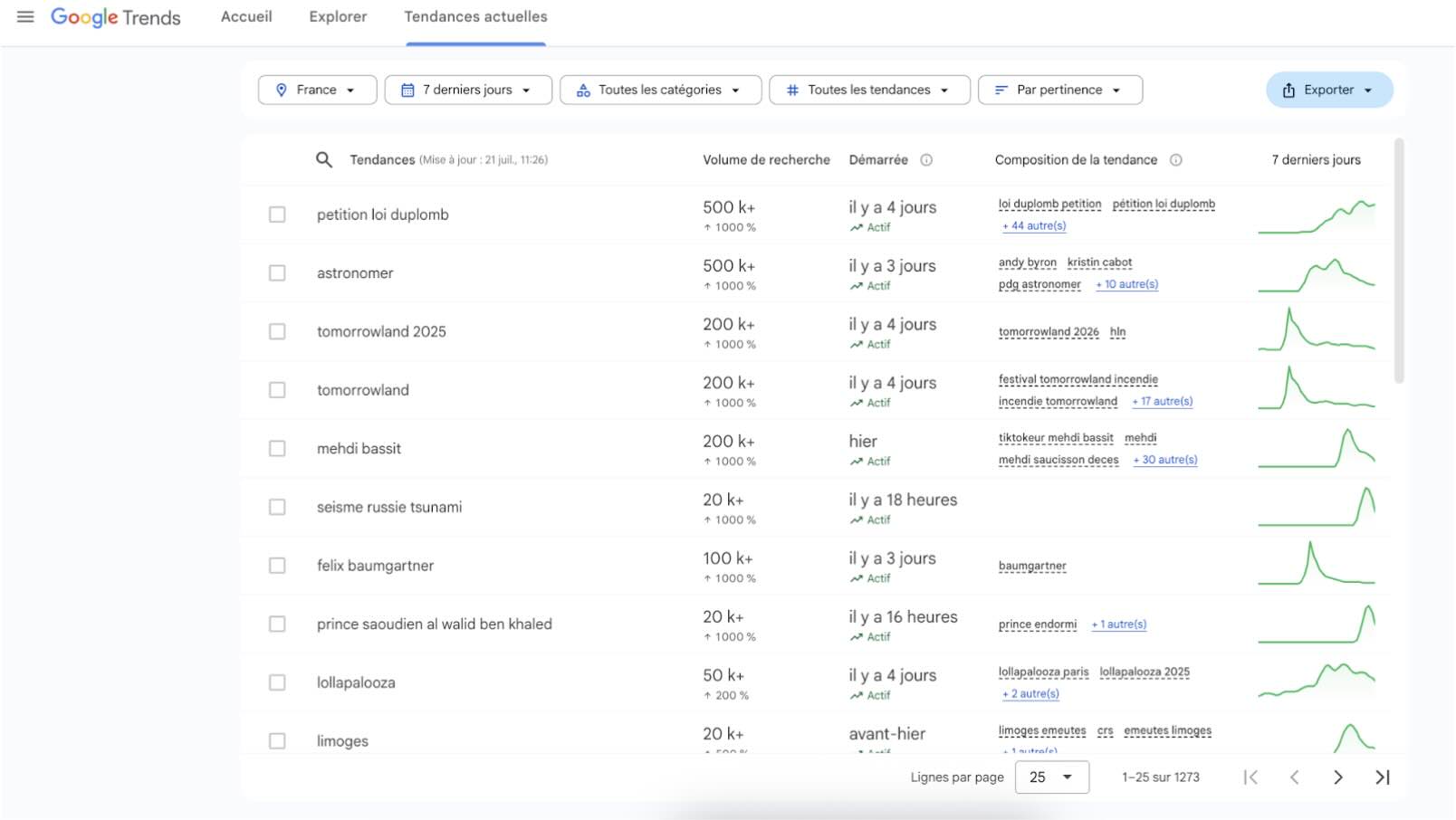Click categories shapes icon in filter
Image resolution: width=1456 pixels, height=820 pixels.
(x=583, y=90)
